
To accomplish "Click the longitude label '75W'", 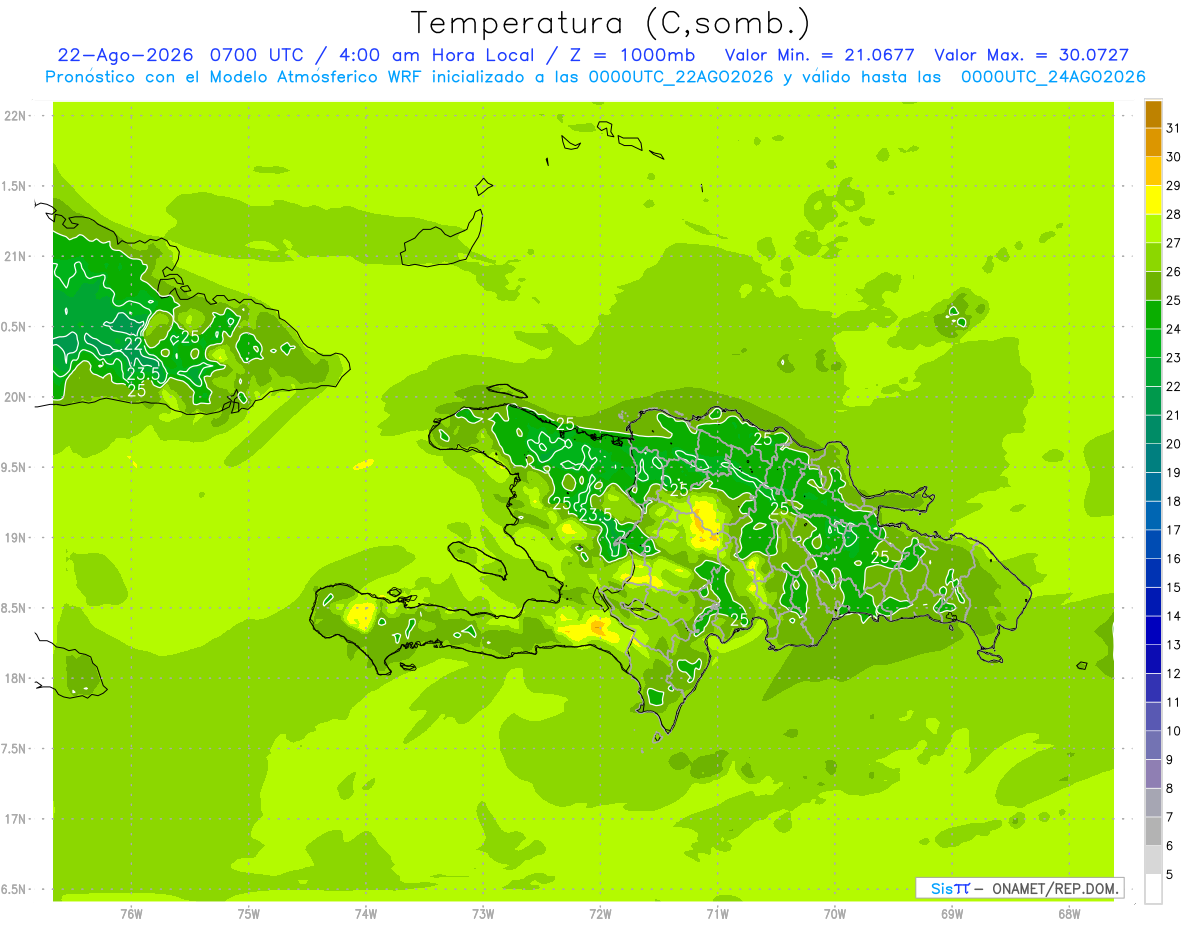I will (248, 915).
